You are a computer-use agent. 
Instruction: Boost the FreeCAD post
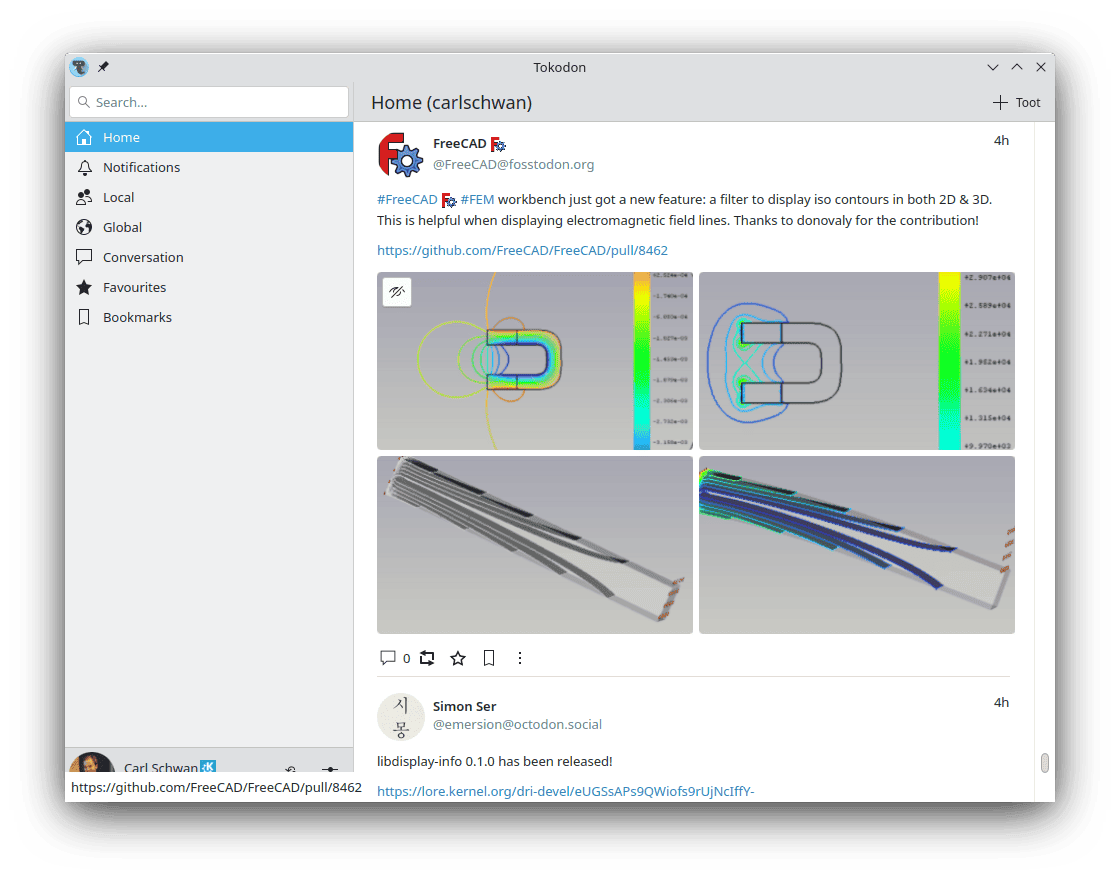click(x=427, y=658)
